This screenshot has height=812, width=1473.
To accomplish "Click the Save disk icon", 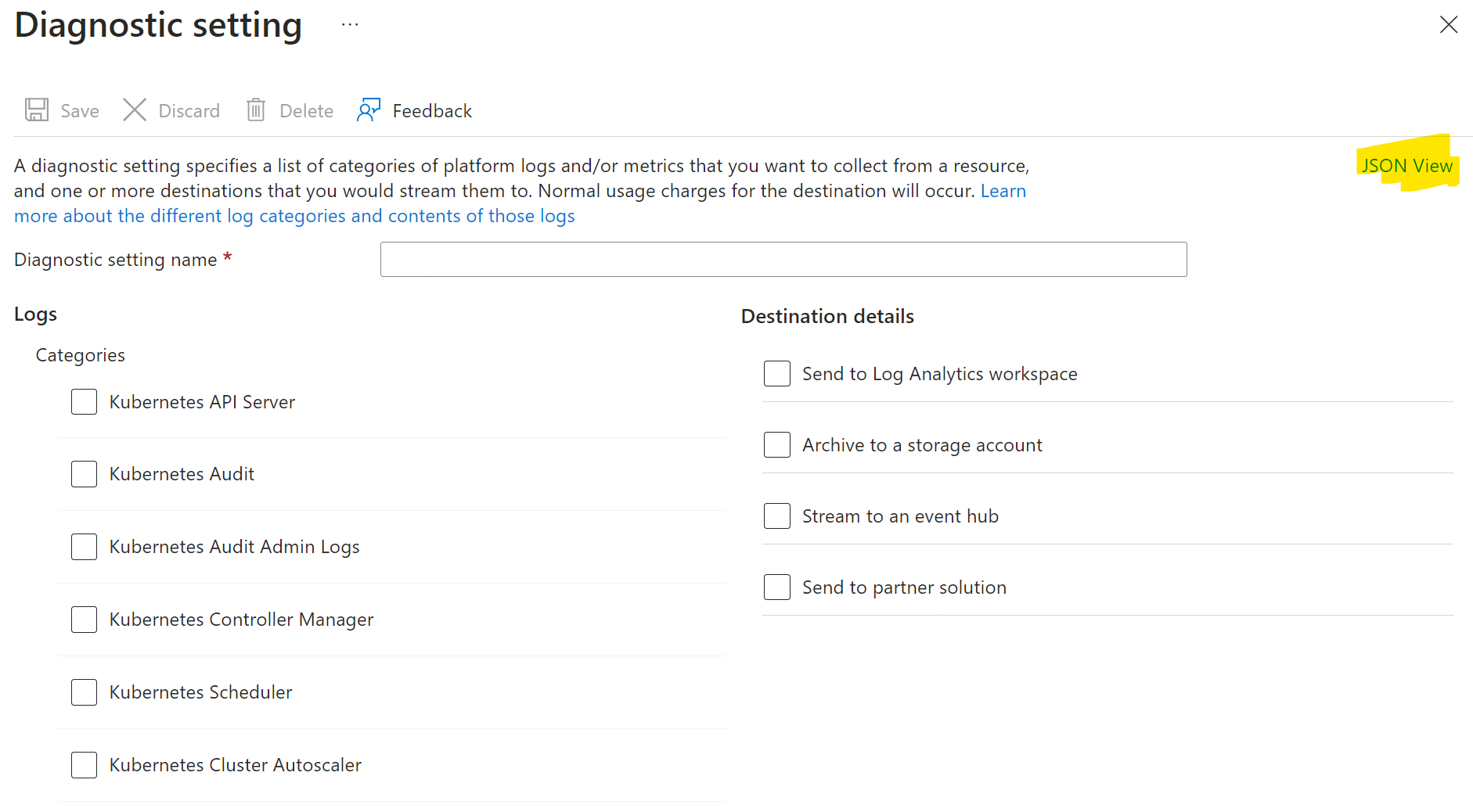I will (x=37, y=110).
